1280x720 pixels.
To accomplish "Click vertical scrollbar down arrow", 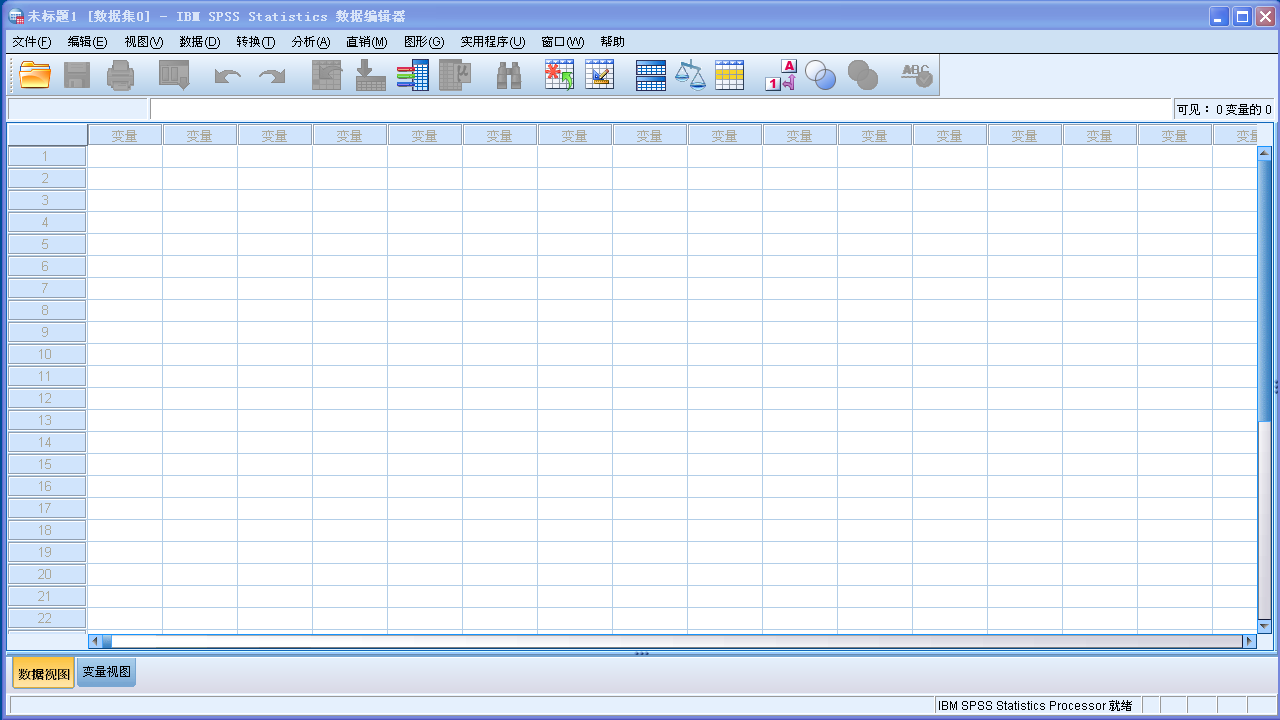I will (x=1264, y=626).
